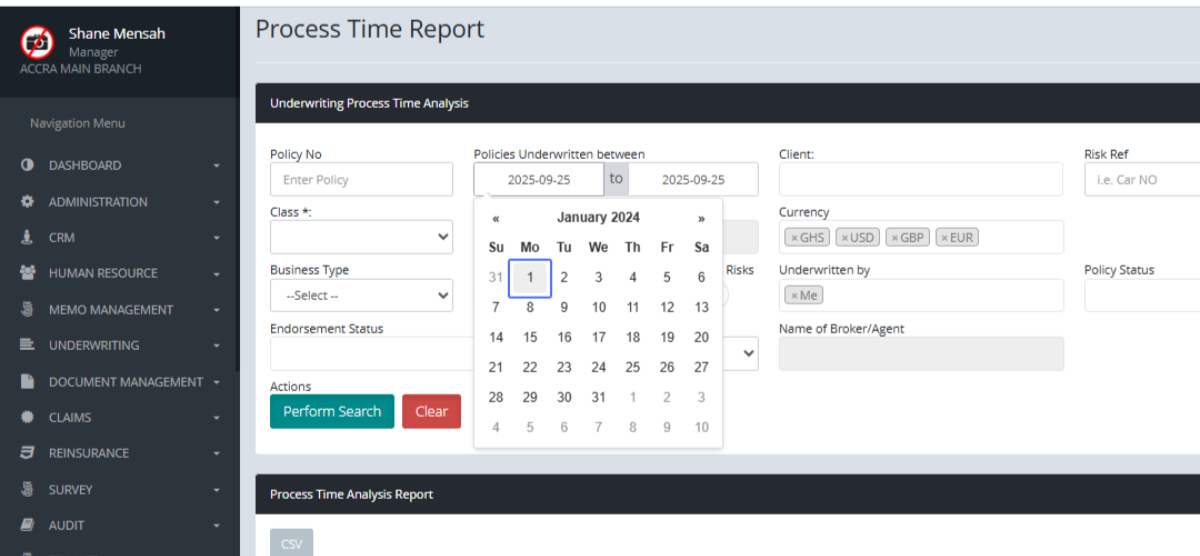
Task: Remove the GHS currency tag
Action: point(794,238)
